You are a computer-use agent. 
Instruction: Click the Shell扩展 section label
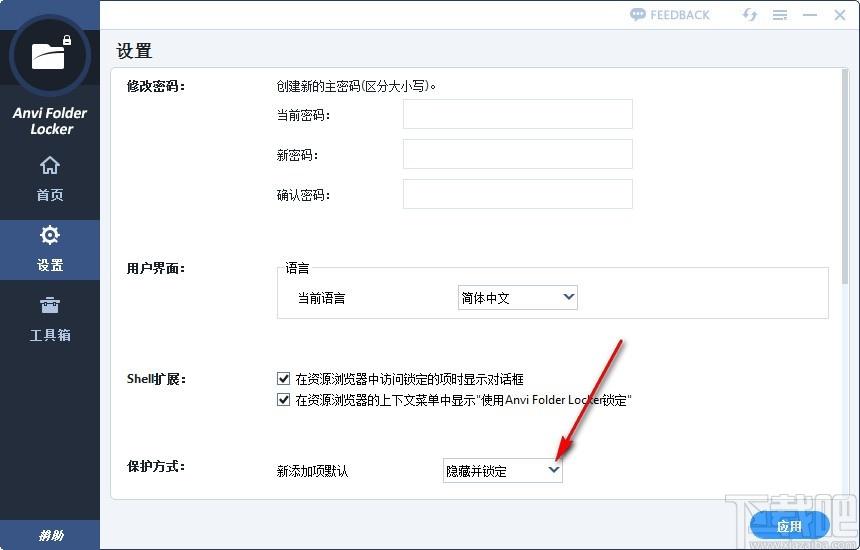pyautogui.click(x=156, y=379)
